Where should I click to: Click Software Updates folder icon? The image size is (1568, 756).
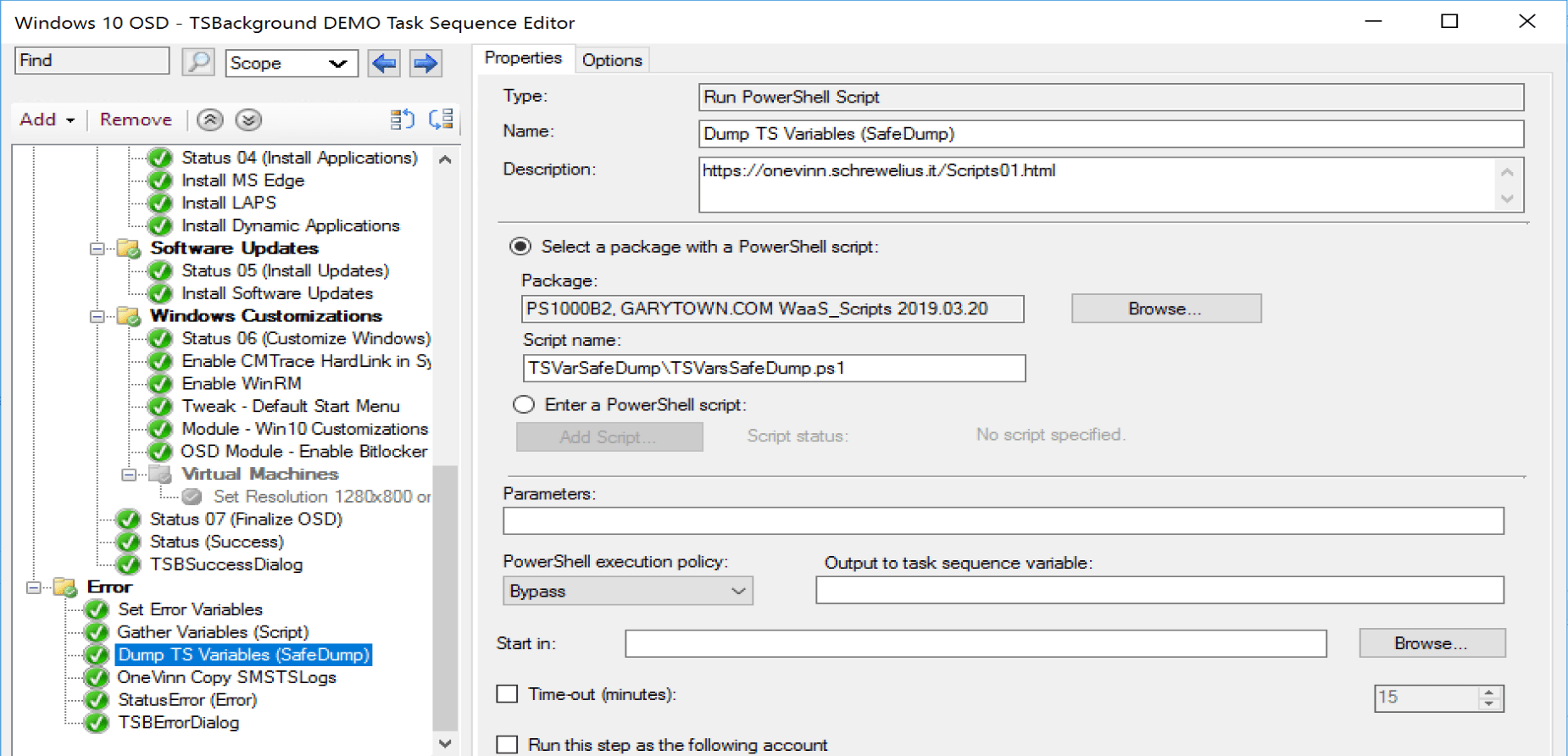(129, 248)
